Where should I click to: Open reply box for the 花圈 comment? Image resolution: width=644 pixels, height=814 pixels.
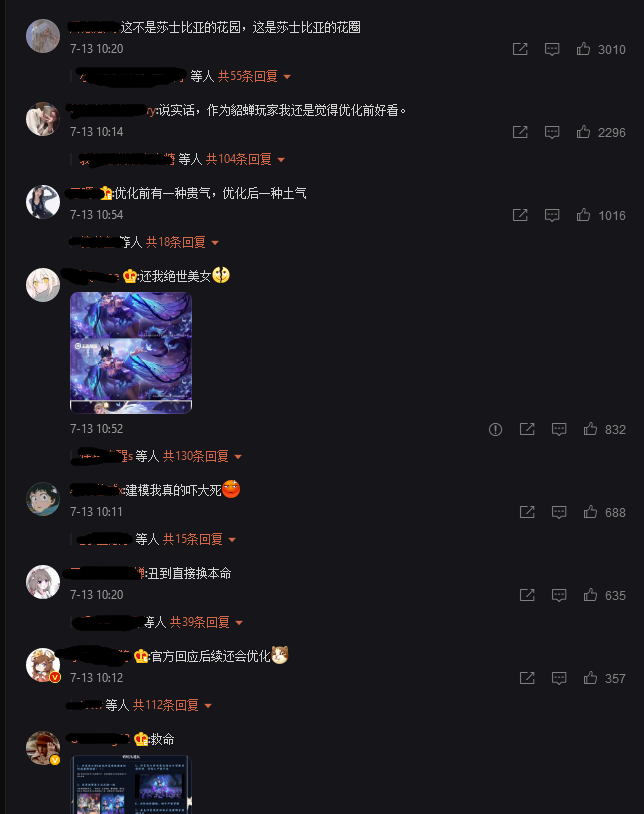(x=552, y=49)
